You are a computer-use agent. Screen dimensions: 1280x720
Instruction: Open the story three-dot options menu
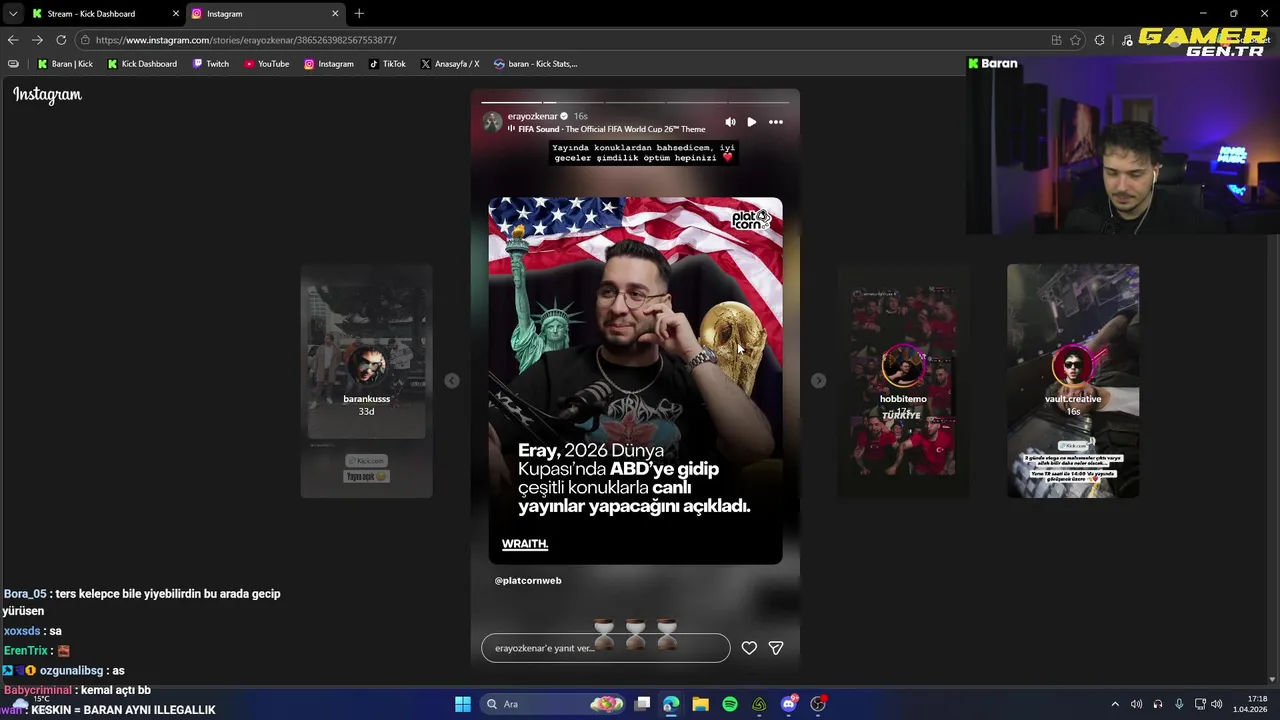click(776, 122)
